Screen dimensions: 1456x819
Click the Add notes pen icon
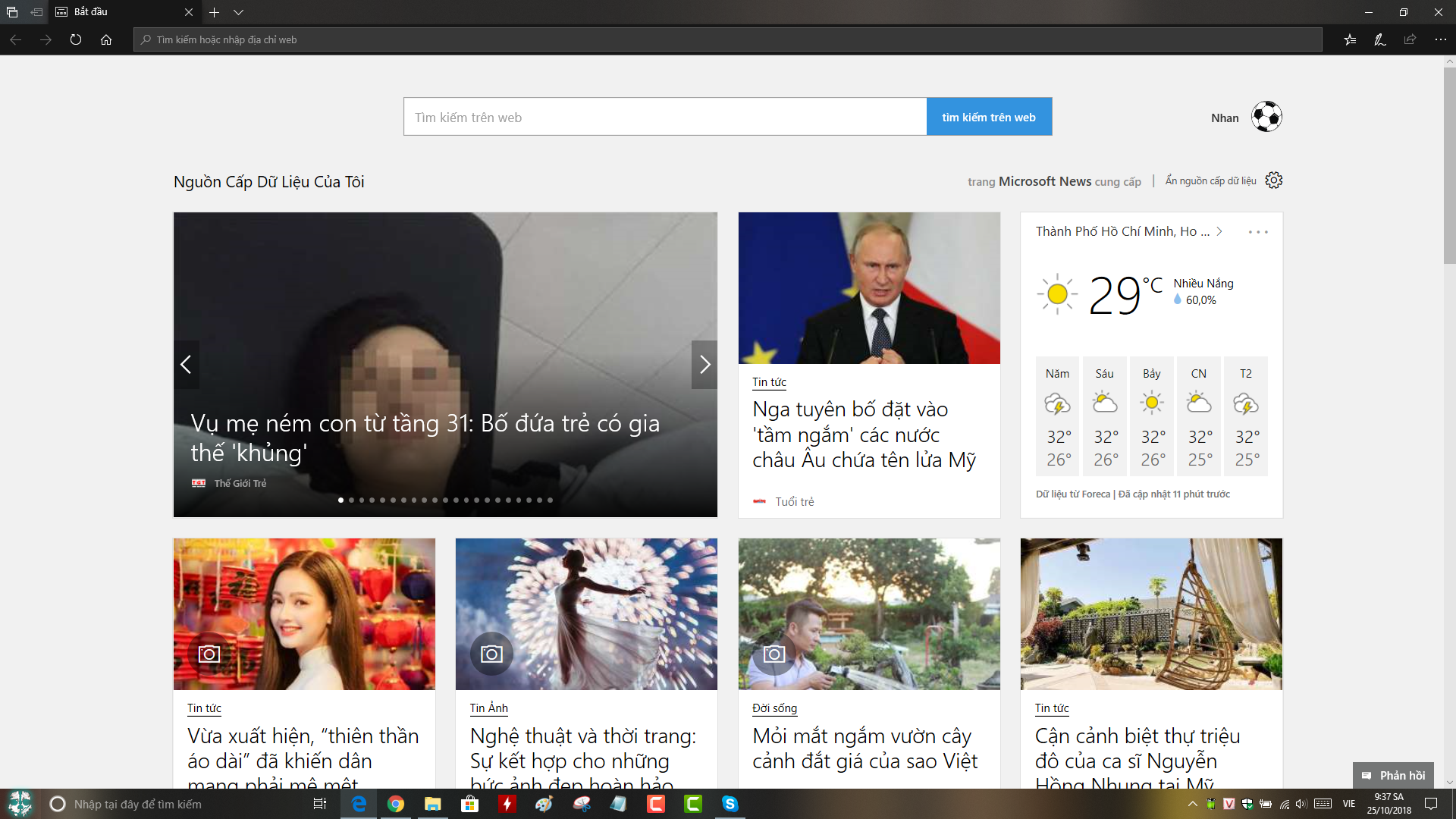coord(1380,39)
